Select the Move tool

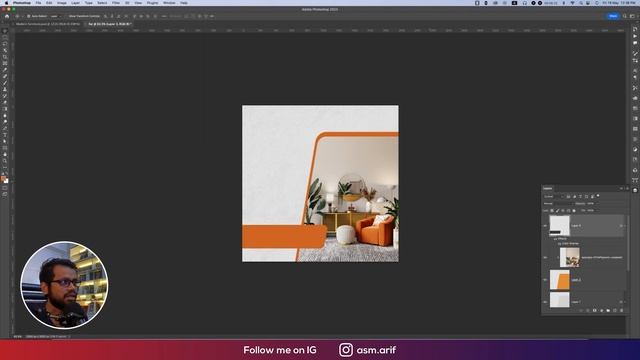coord(5,31)
